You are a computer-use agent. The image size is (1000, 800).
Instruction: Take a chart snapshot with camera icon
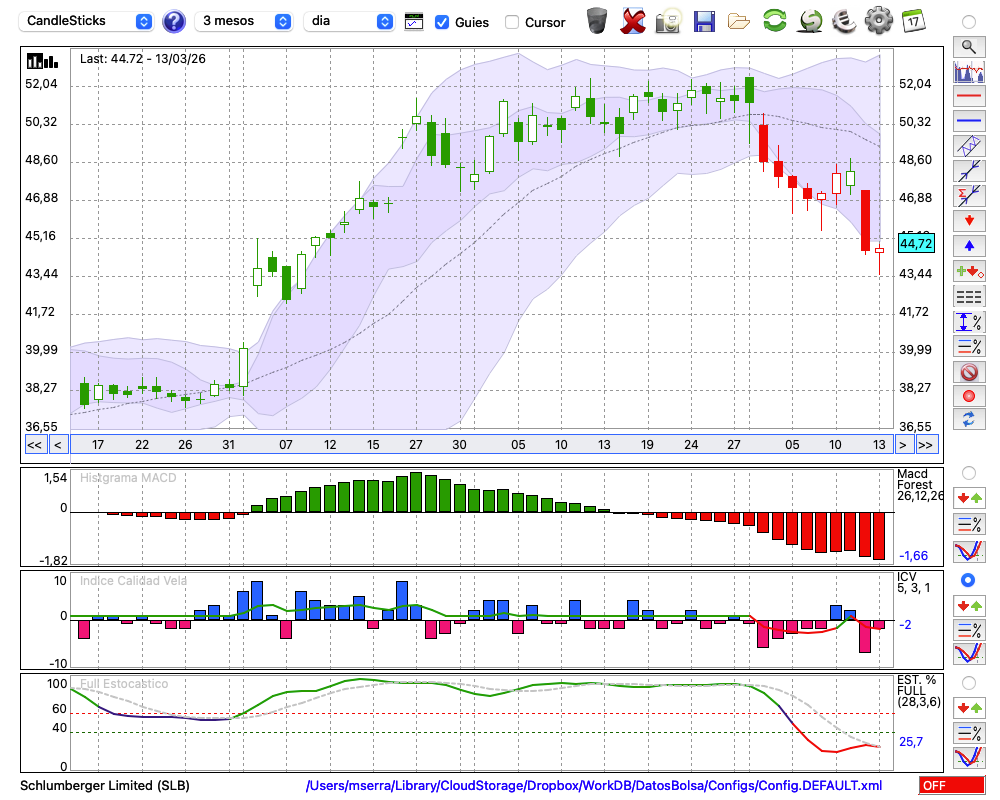click(668, 21)
